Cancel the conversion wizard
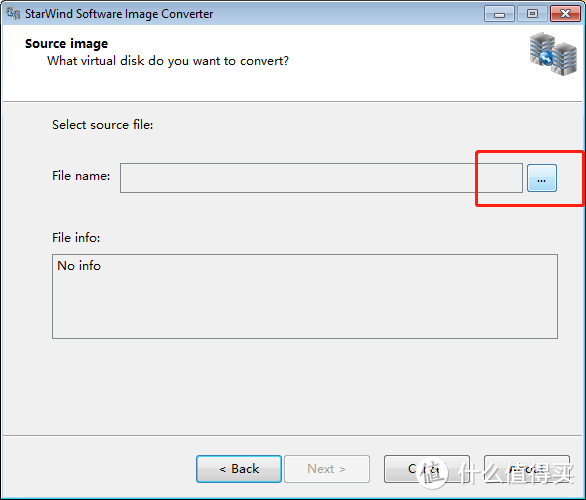586x500 pixels. pyautogui.click(x=427, y=469)
